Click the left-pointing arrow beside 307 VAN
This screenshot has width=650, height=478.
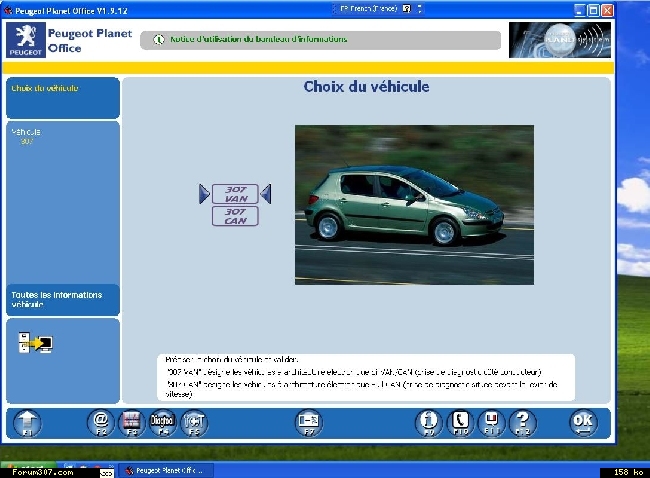point(266,194)
